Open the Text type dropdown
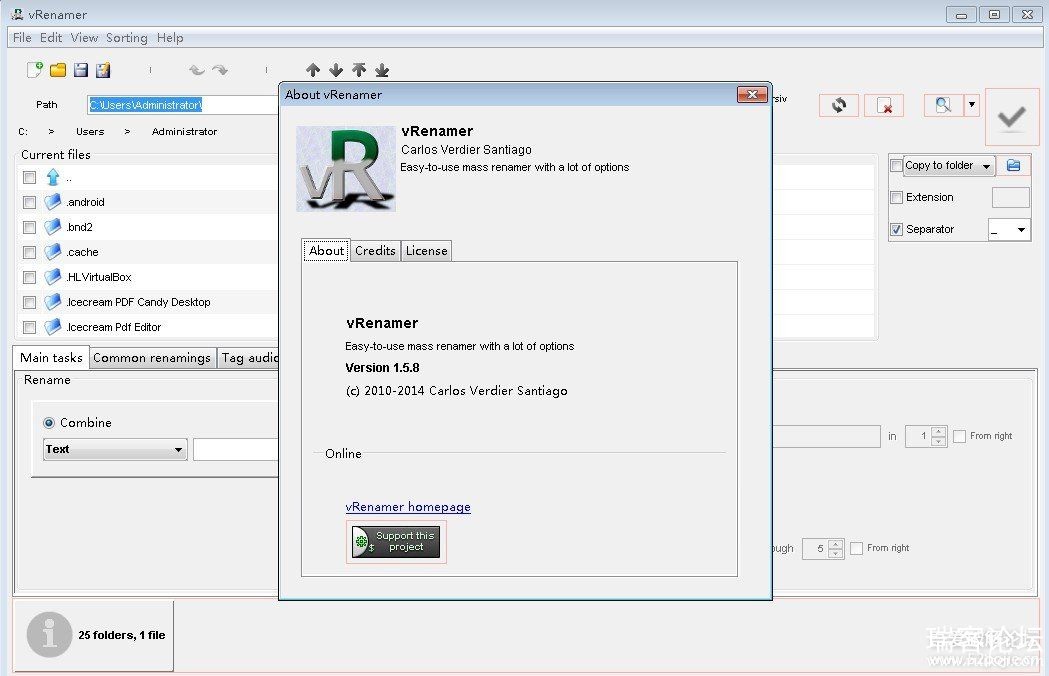1049x676 pixels. [x=115, y=449]
